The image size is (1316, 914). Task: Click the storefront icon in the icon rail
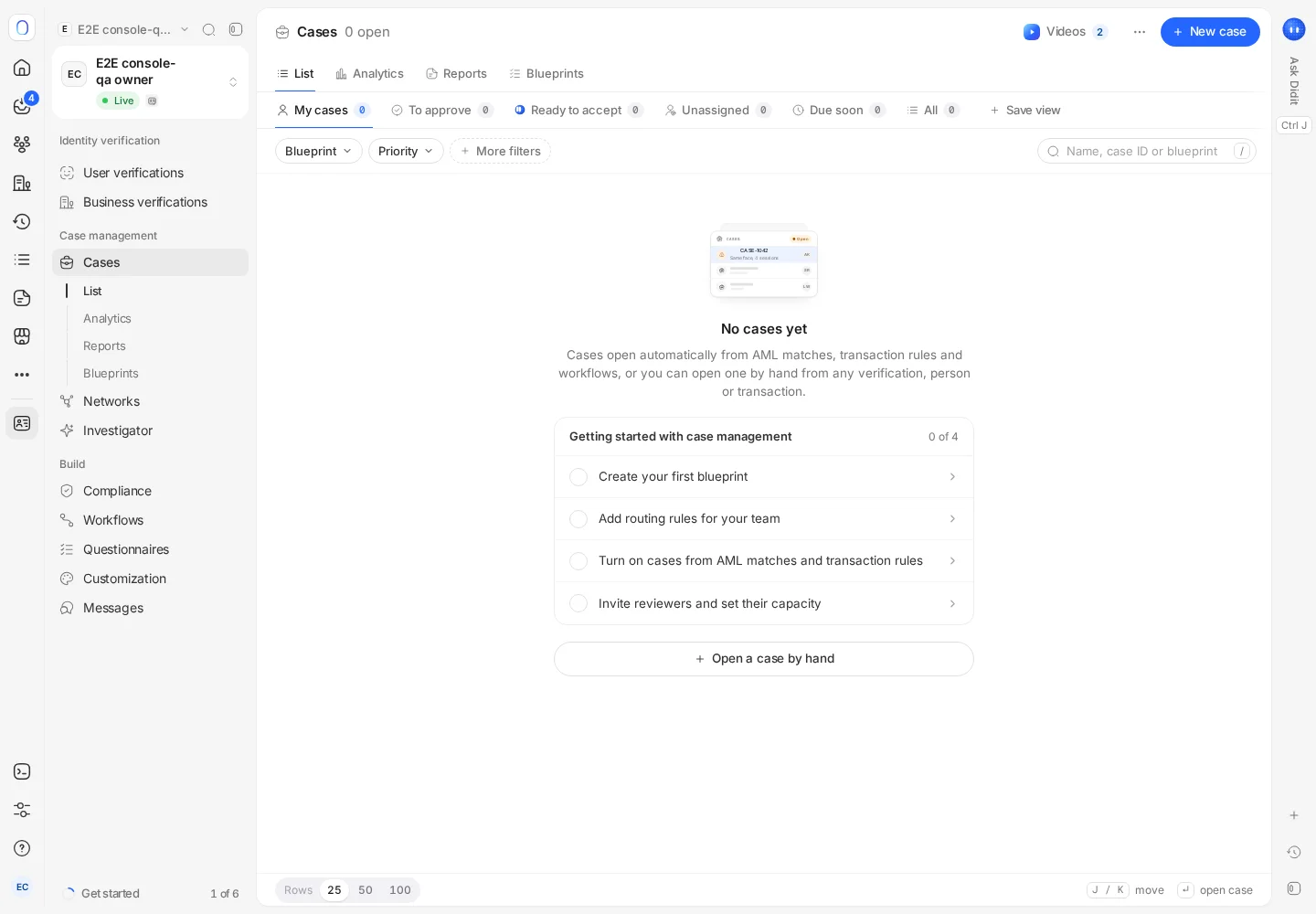click(x=22, y=336)
